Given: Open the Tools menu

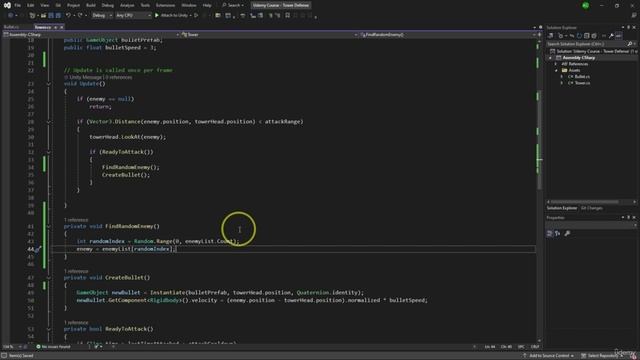Looking at the screenshot, I should click(x=145, y=5).
